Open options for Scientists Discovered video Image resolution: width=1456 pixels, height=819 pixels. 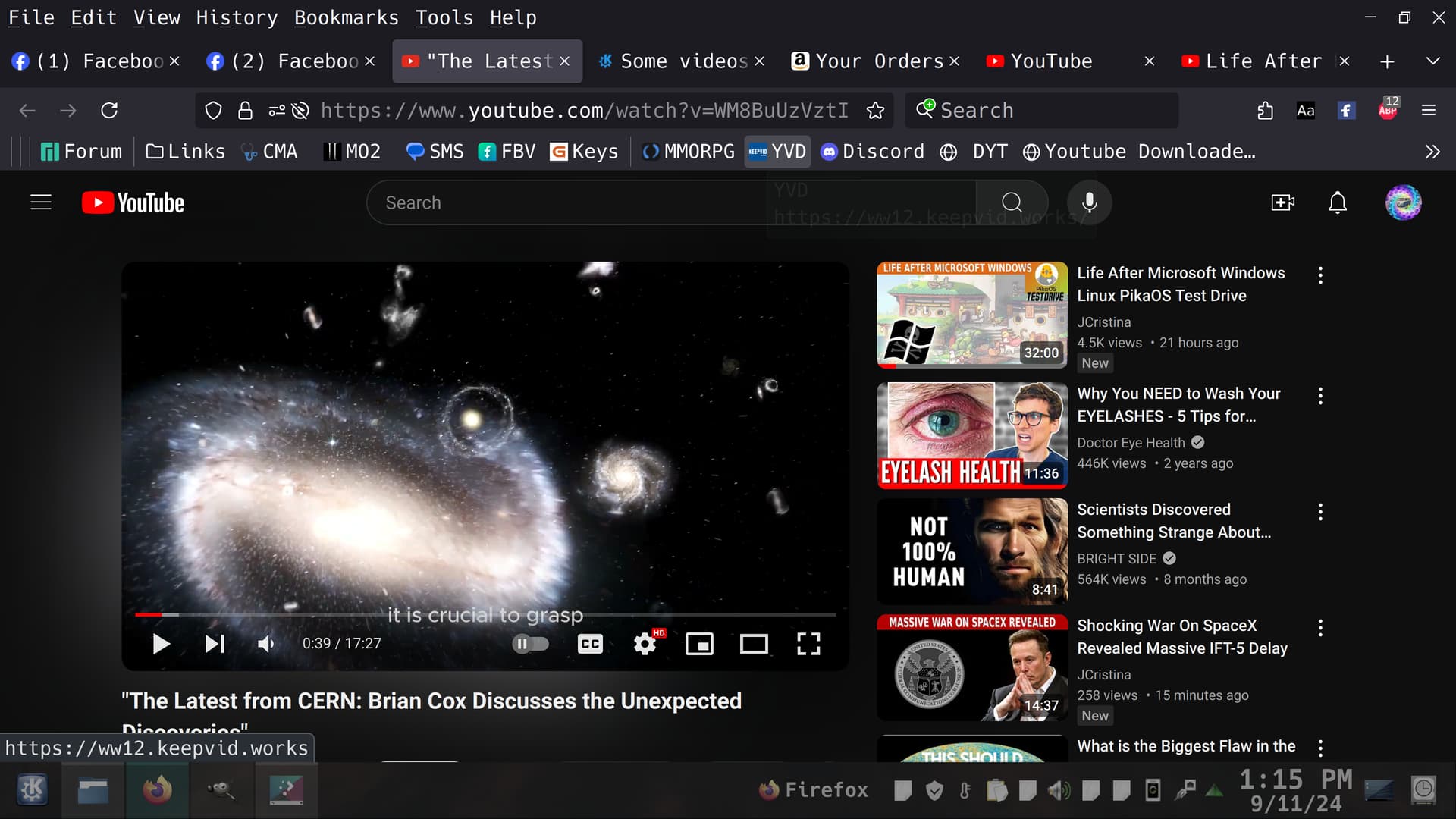click(1320, 512)
